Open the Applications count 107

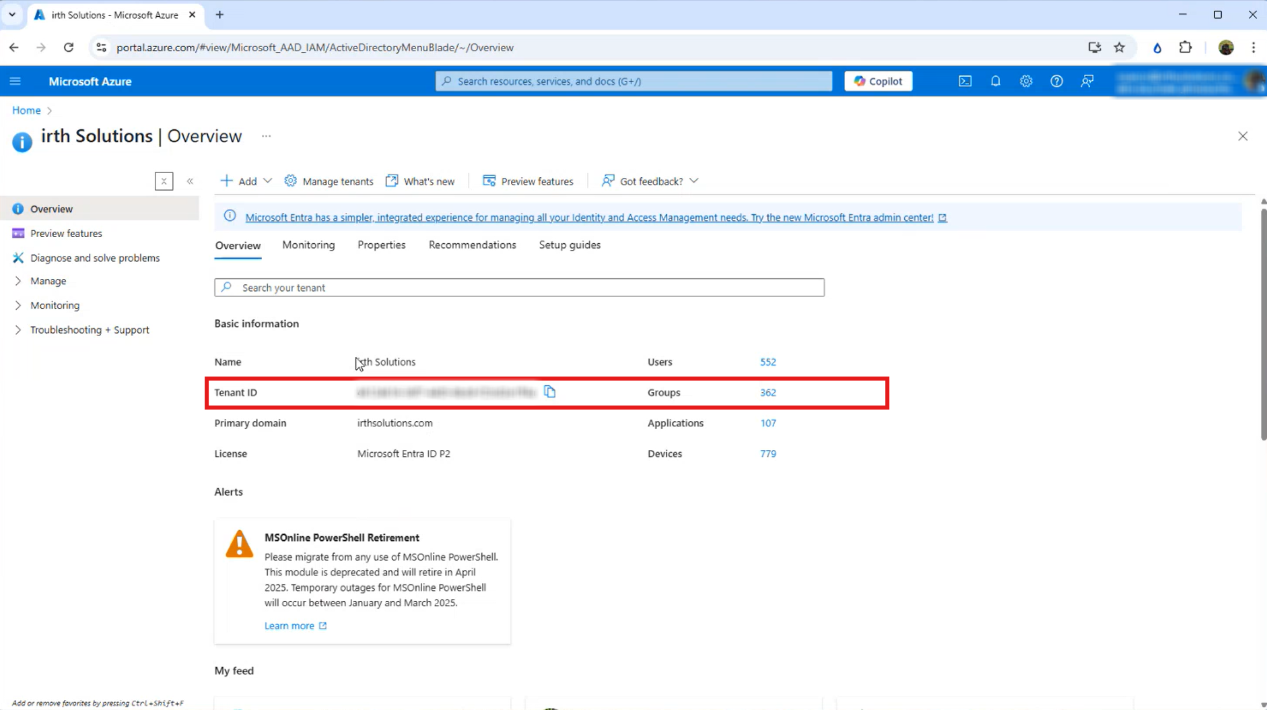tap(768, 423)
